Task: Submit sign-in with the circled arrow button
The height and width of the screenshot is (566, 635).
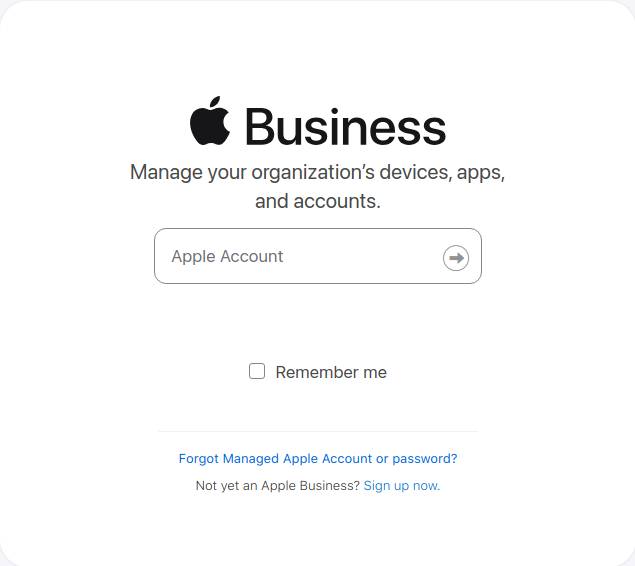Action: click(456, 258)
